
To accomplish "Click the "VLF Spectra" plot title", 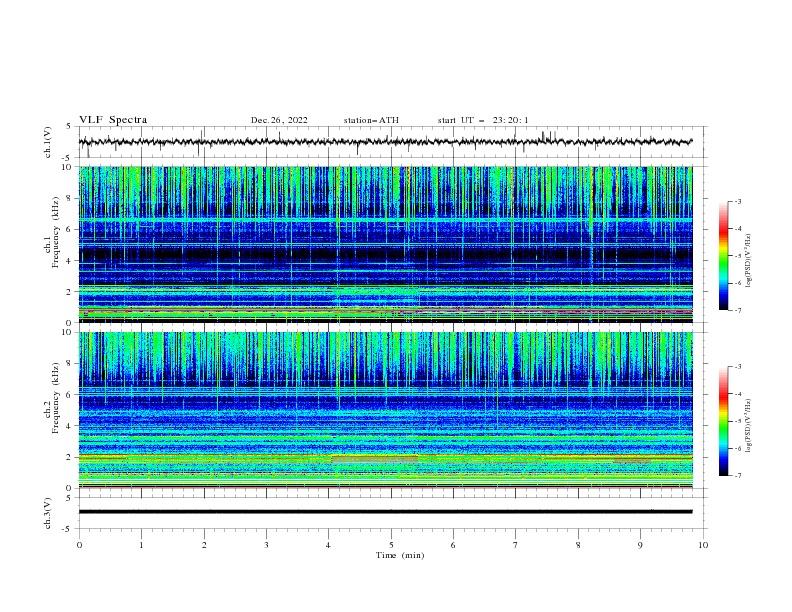I will [113, 120].
